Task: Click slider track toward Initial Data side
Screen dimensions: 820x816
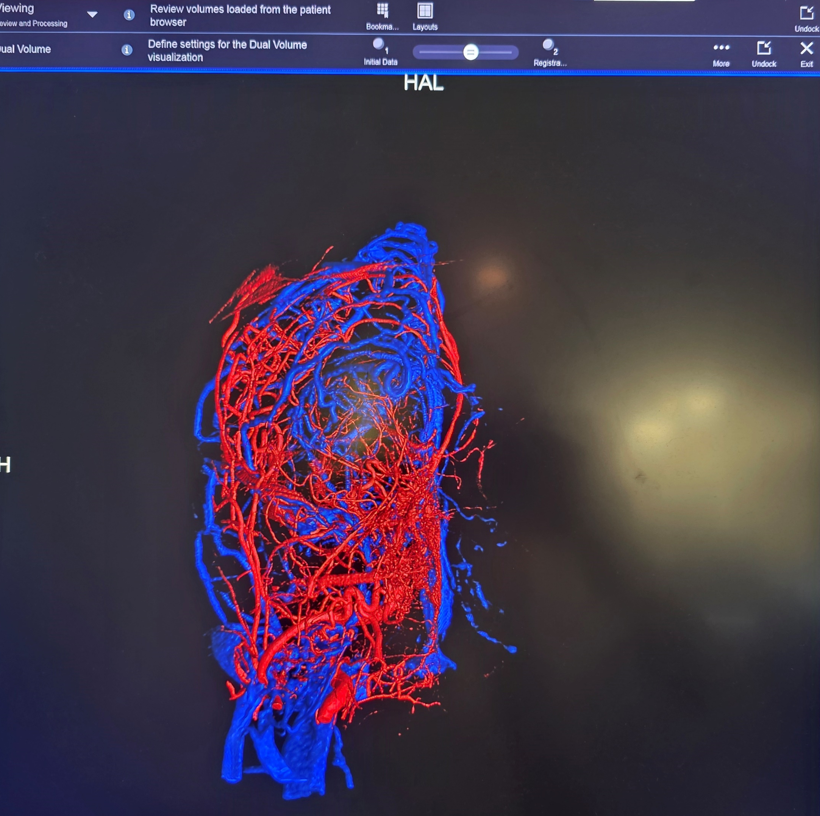Action: click(438, 52)
